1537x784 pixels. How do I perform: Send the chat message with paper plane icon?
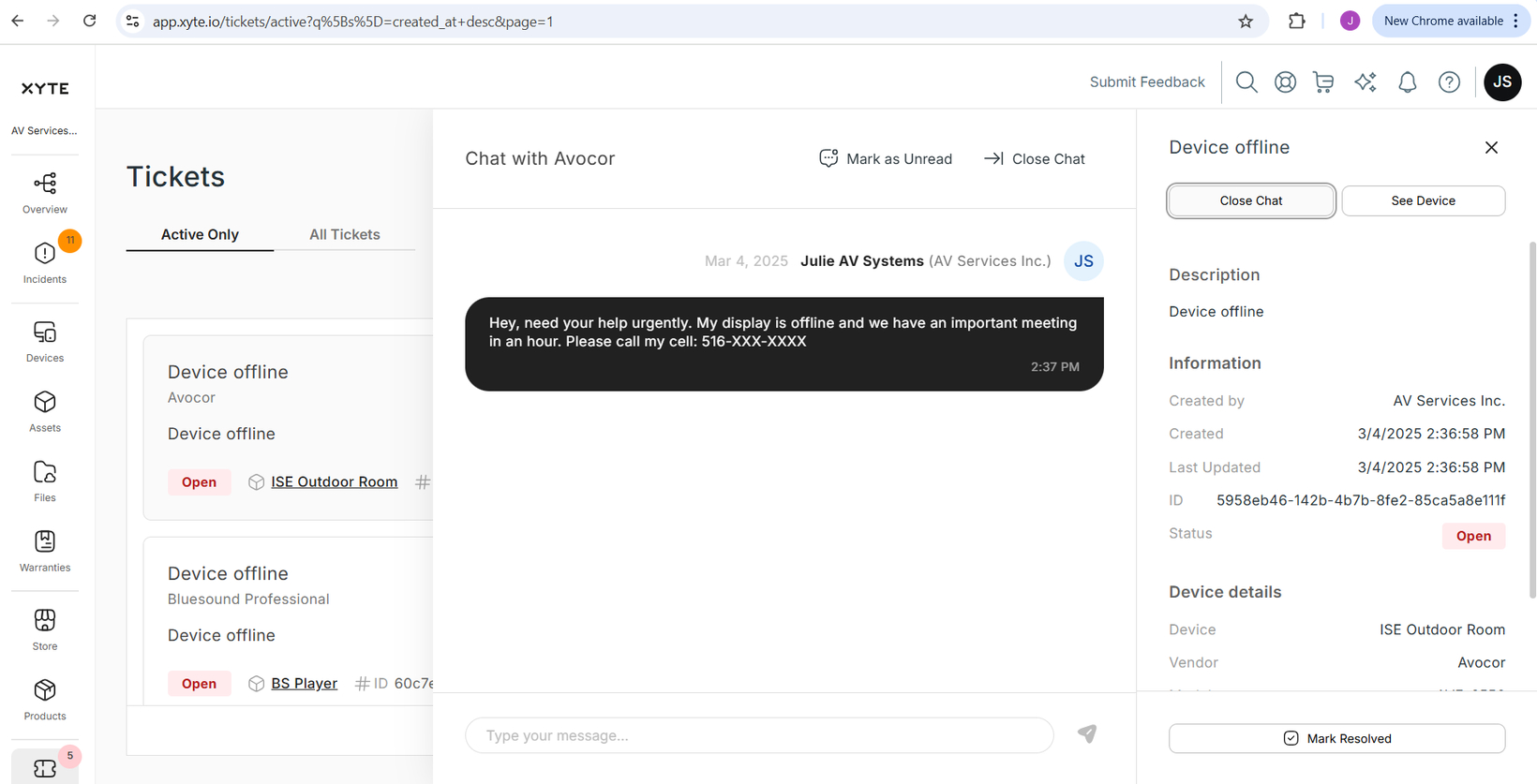coord(1087,734)
